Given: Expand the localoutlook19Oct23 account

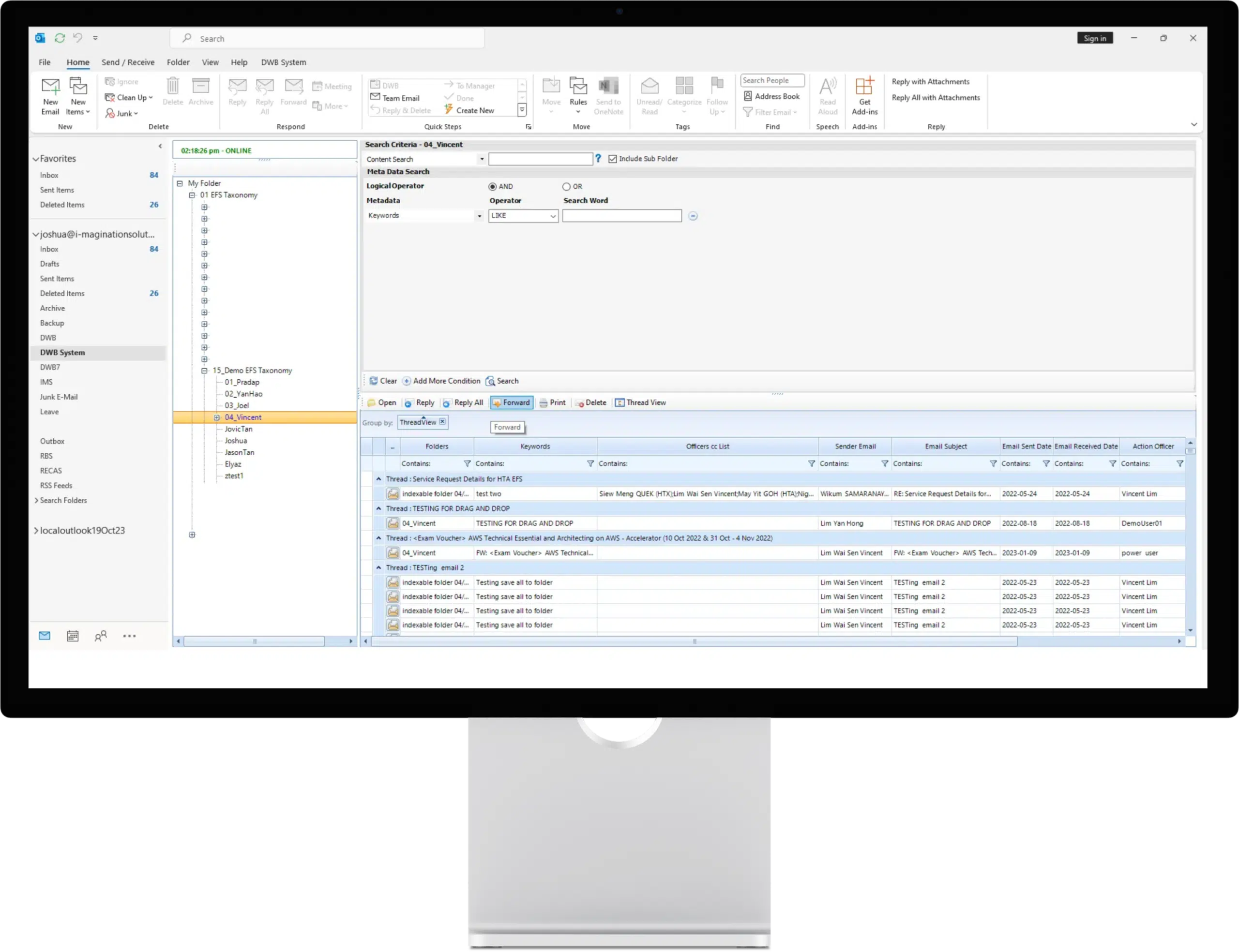Looking at the screenshot, I should pyautogui.click(x=36, y=531).
